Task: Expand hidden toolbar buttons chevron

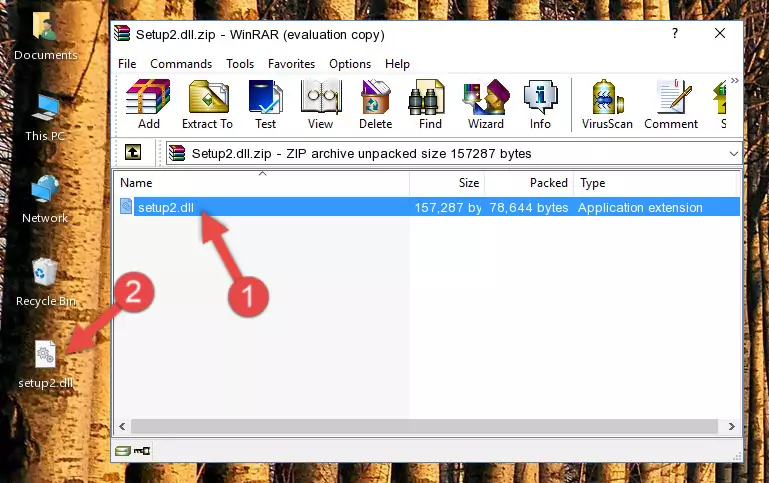Action: pos(734,81)
